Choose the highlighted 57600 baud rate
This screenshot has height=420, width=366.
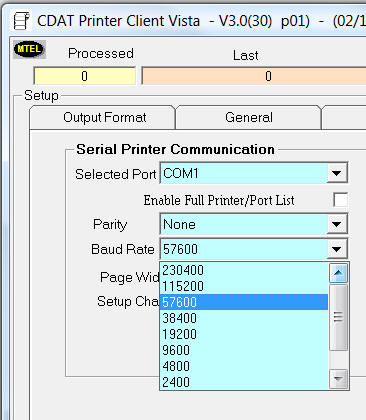244,302
